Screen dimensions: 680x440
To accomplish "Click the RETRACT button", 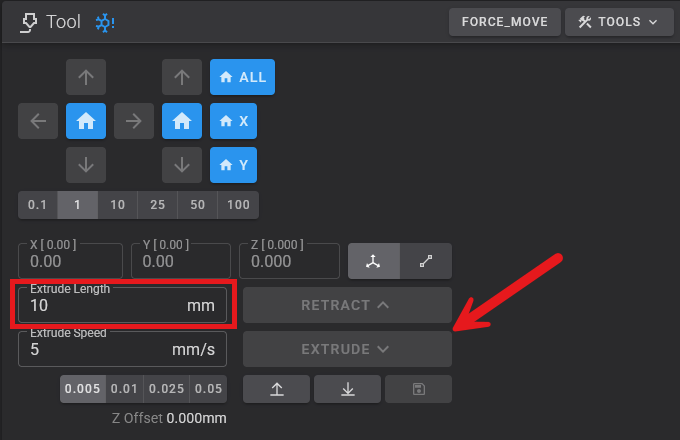I will tap(347, 305).
